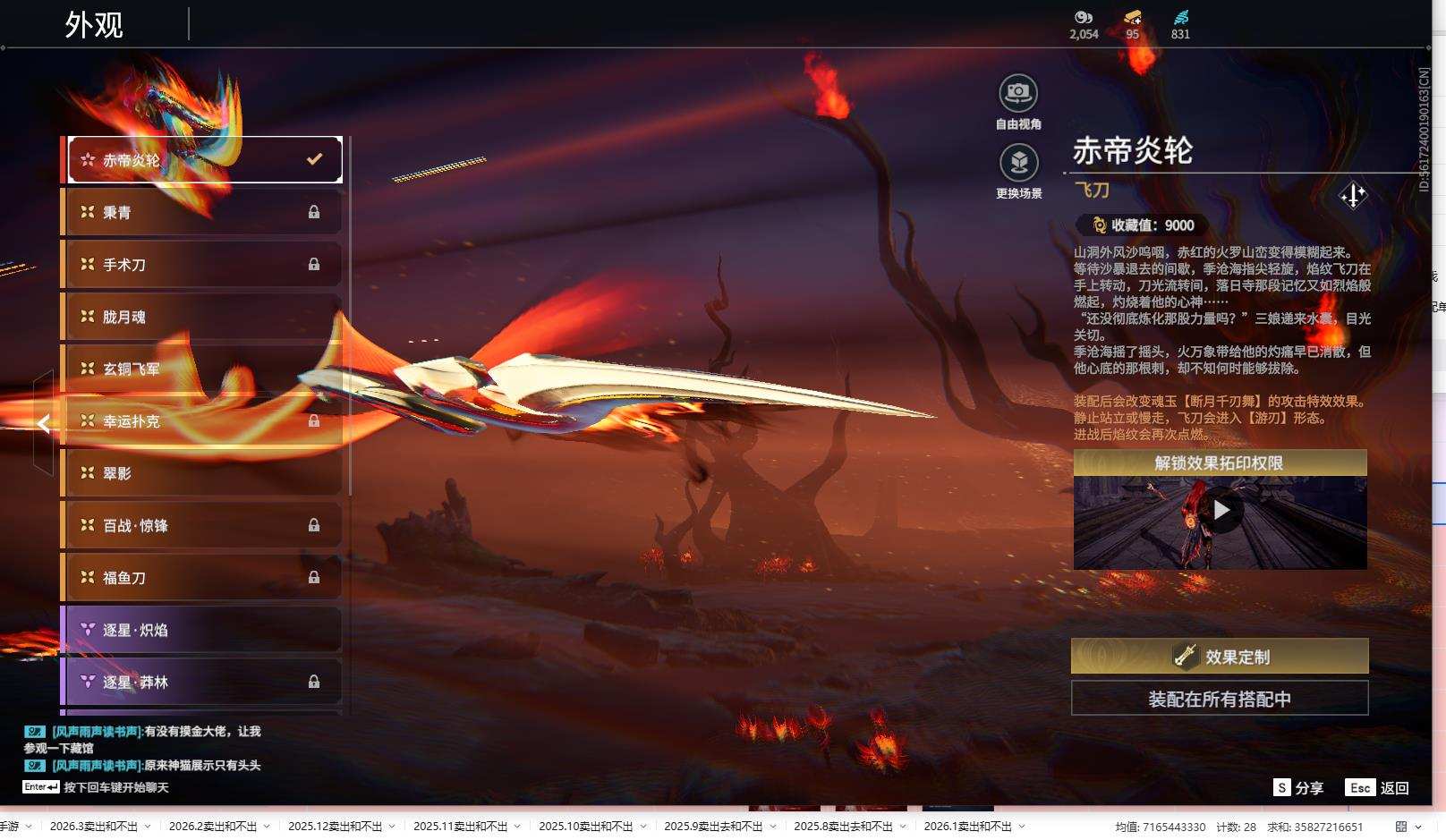The width and height of the screenshot is (1446, 840).
Task: Click the chat badge icon before 风声雨声读书声
Action: pyautogui.click(x=33, y=731)
